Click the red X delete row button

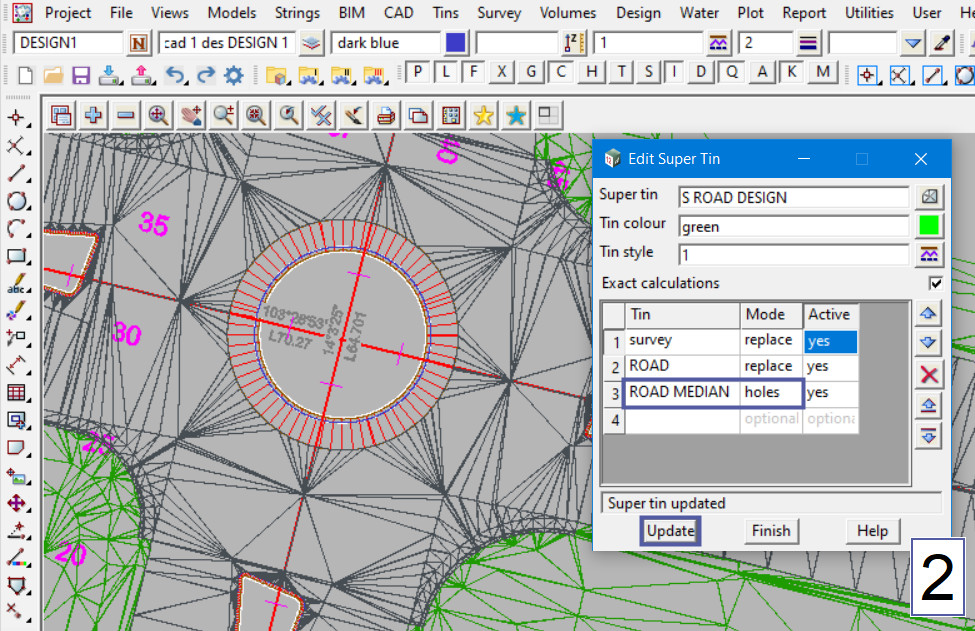pos(929,374)
